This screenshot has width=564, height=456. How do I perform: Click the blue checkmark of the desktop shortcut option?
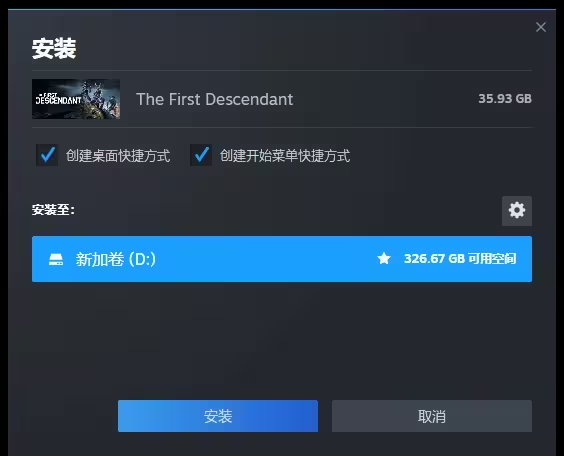click(47, 154)
